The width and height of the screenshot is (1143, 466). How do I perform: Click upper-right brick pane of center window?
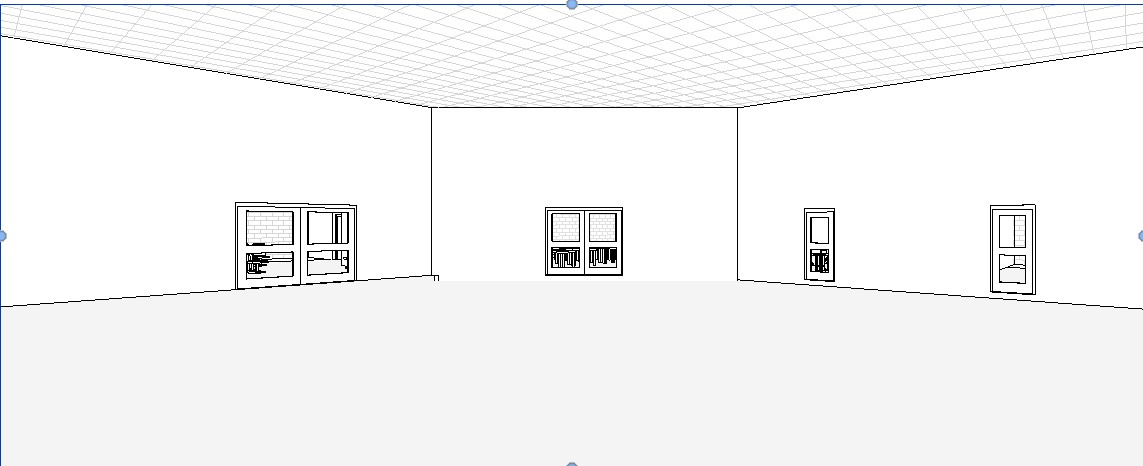[602, 227]
